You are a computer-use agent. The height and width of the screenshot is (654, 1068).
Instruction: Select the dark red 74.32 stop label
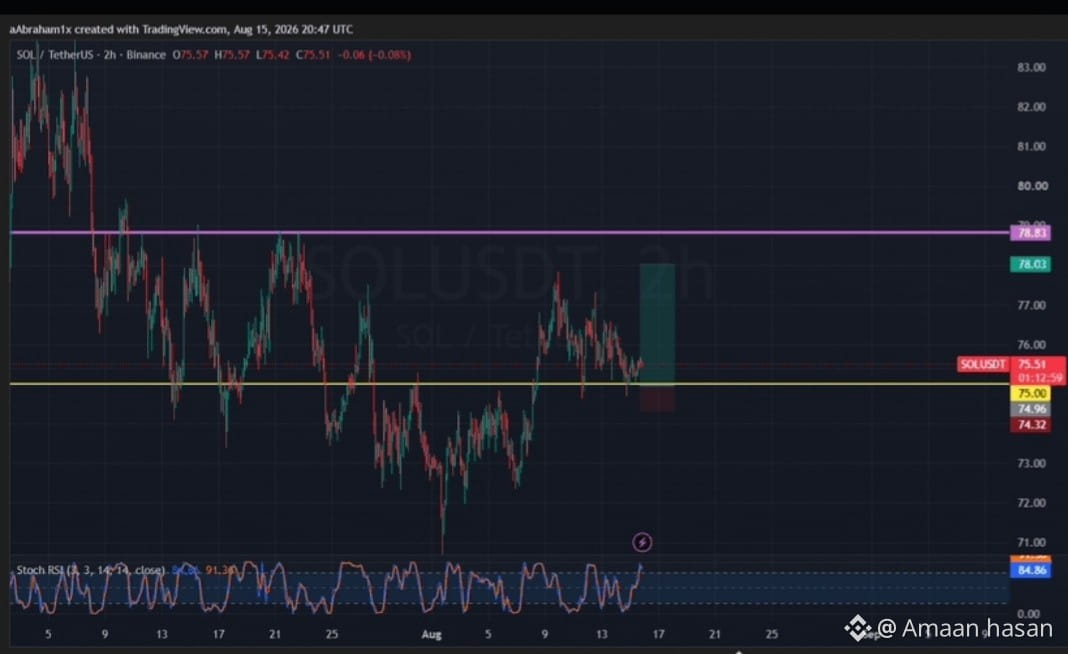pyautogui.click(x=1031, y=424)
